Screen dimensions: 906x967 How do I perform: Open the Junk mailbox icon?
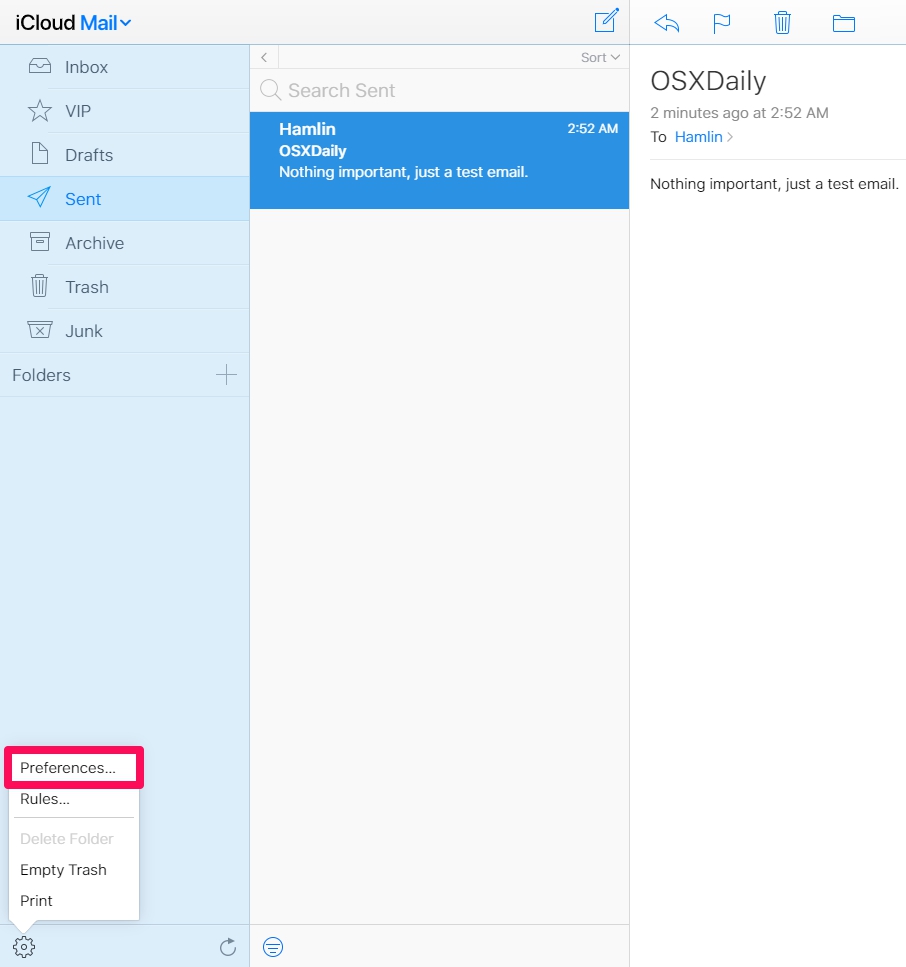(38, 330)
